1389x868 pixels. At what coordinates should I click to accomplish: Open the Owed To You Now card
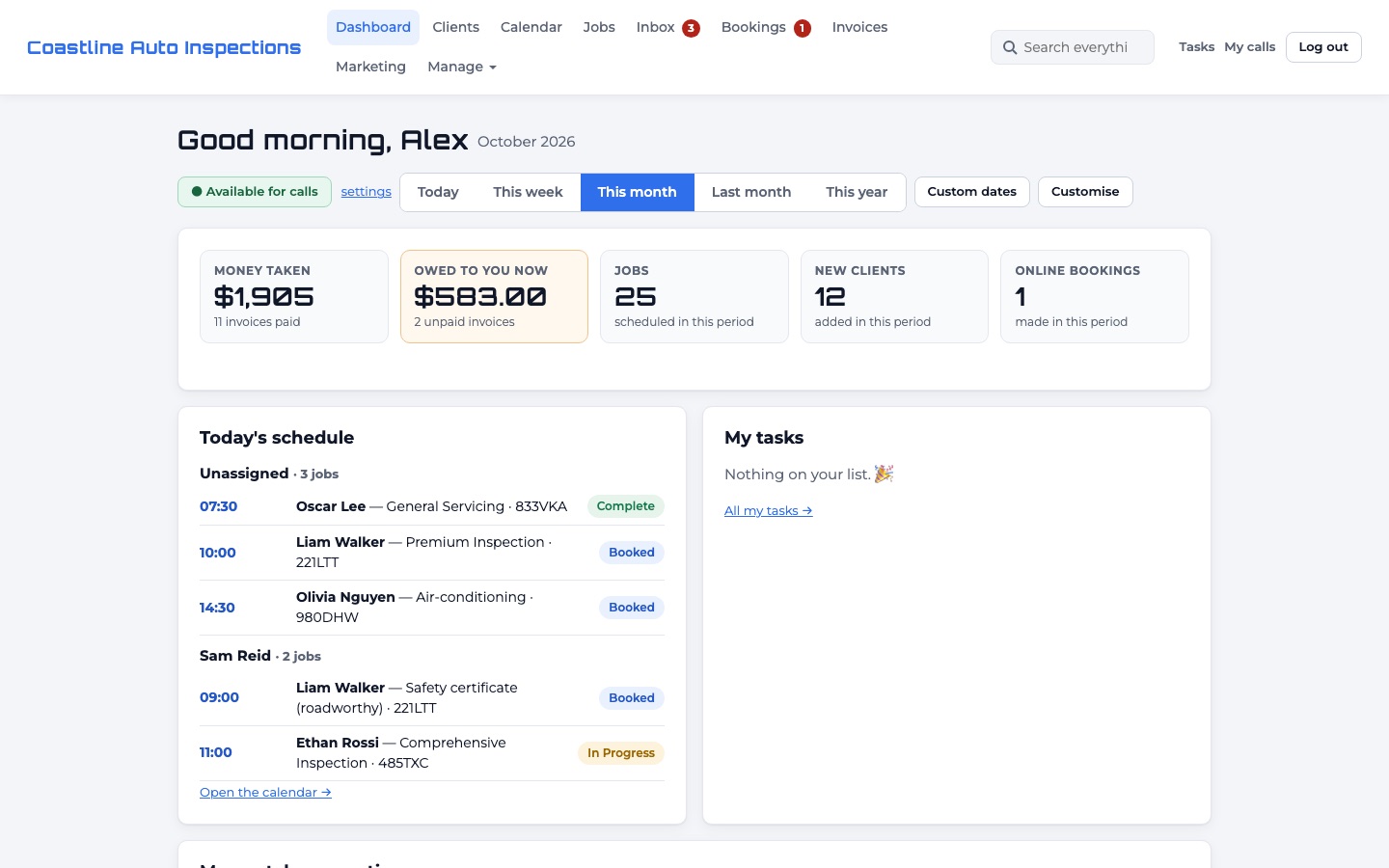coord(494,297)
